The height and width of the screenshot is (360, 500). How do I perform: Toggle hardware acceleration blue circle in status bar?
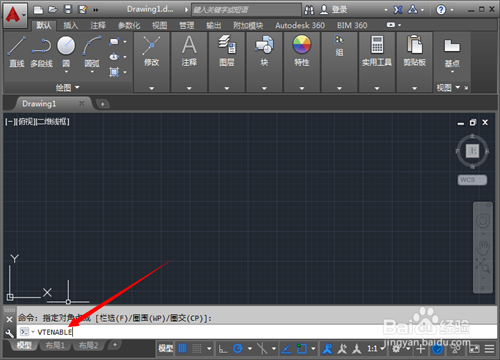click(437, 349)
